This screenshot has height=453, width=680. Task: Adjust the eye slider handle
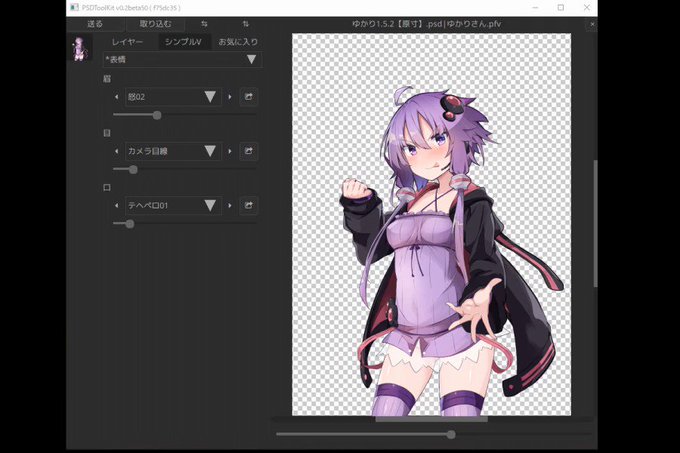click(x=133, y=169)
